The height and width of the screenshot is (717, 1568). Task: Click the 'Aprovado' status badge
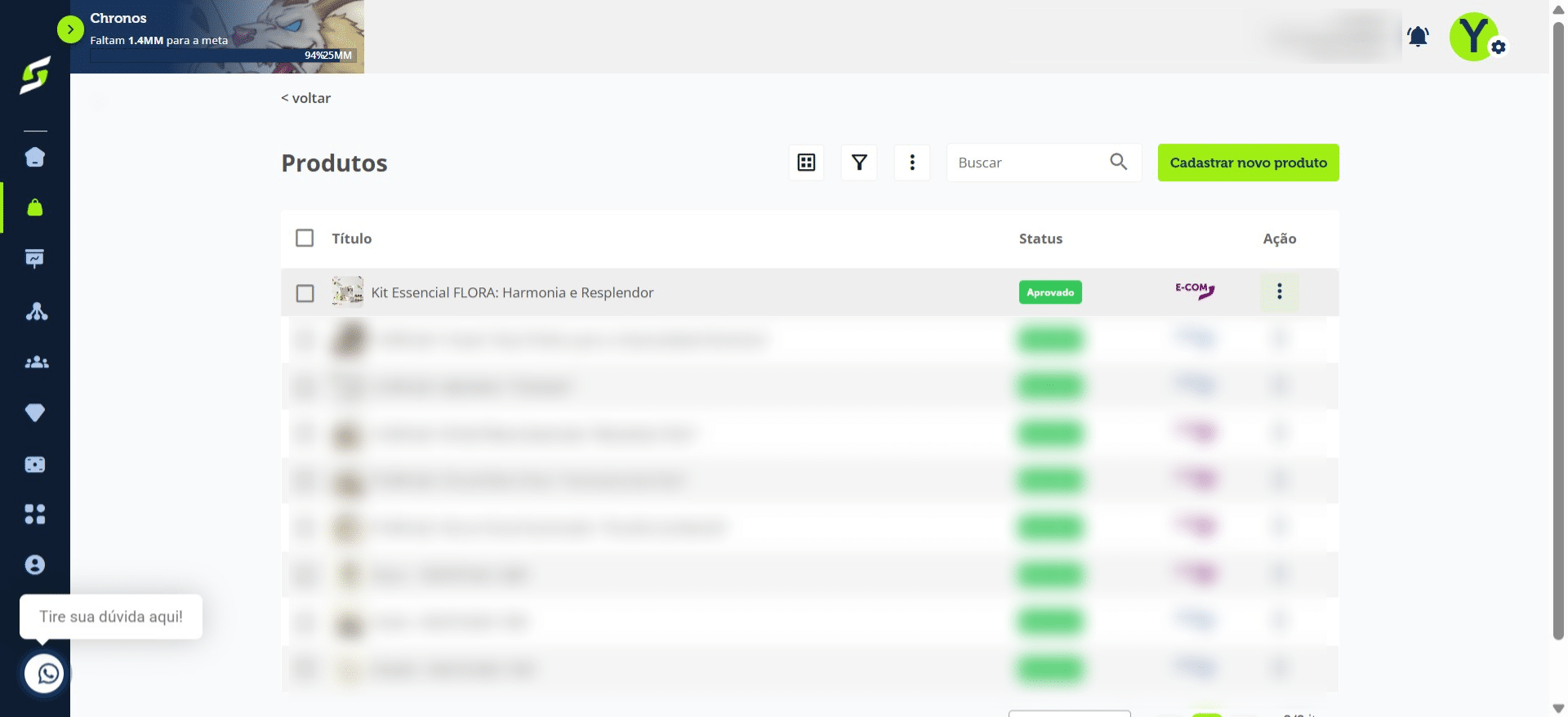tap(1050, 292)
